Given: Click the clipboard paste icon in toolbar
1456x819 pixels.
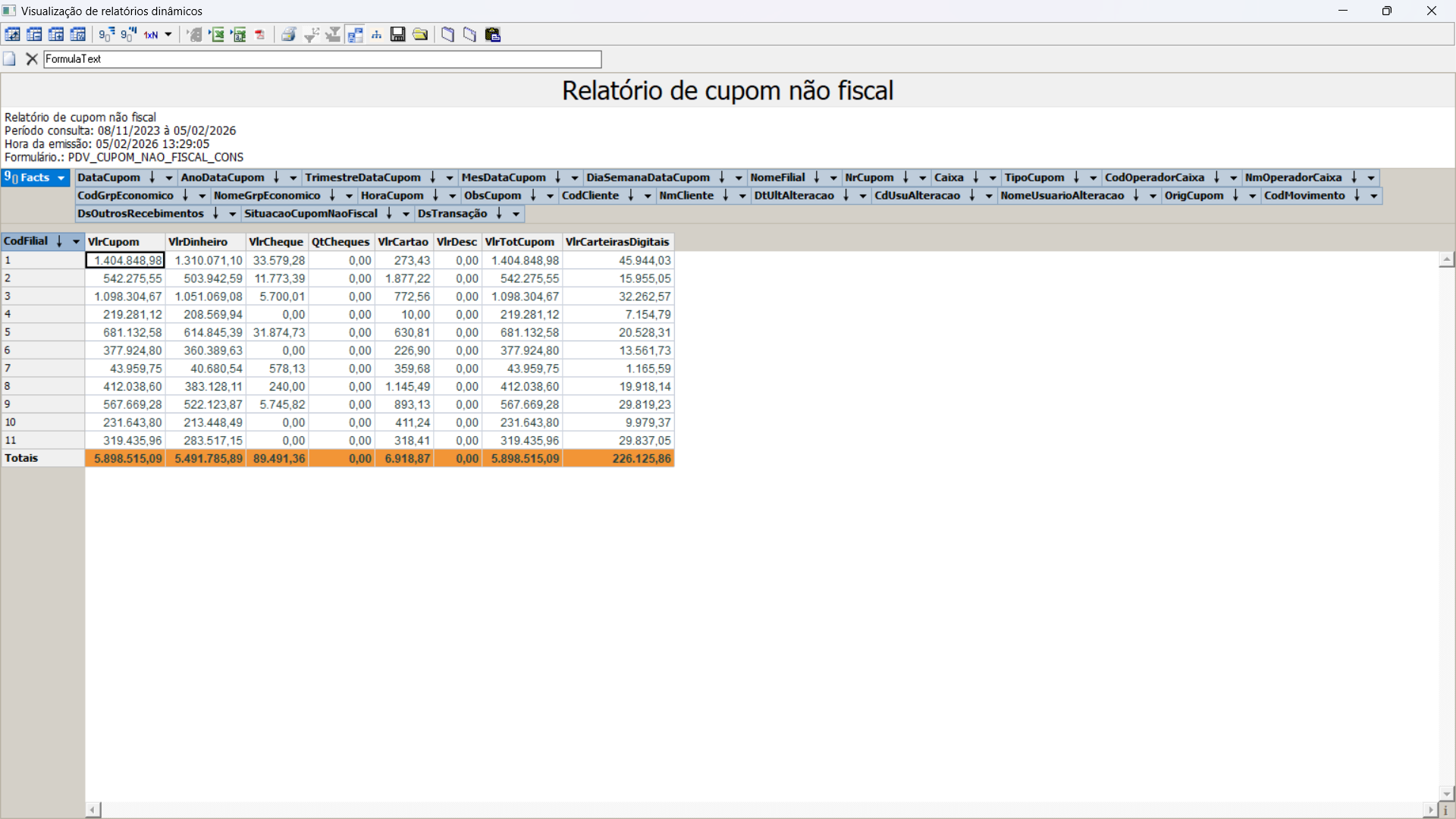Looking at the screenshot, I should tap(493, 35).
